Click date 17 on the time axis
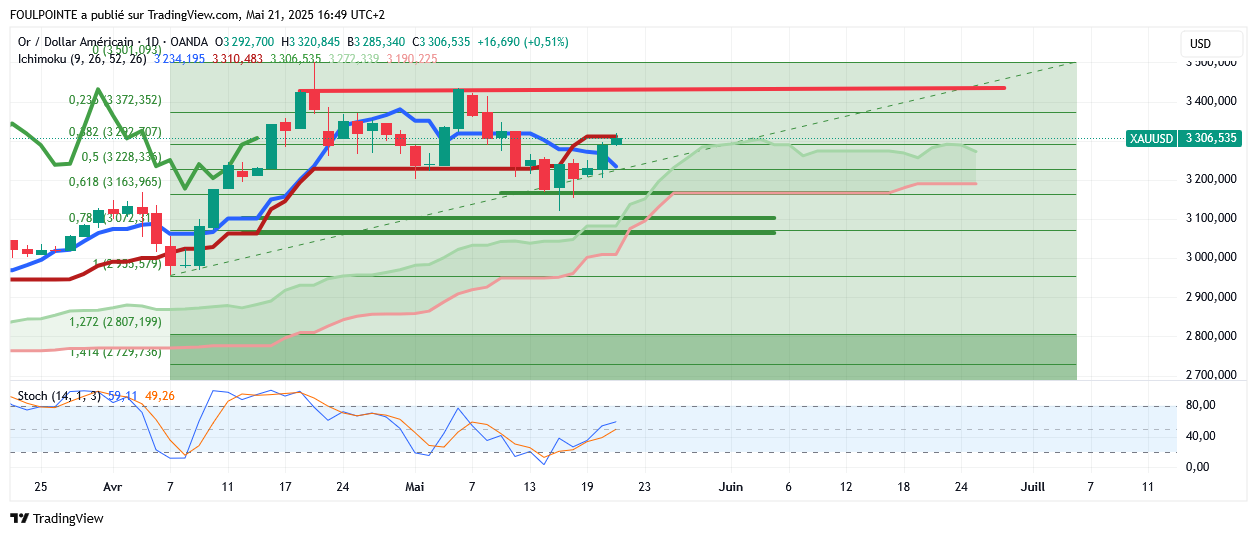Image resolution: width=1257 pixels, height=536 pixels. point(285,487)
